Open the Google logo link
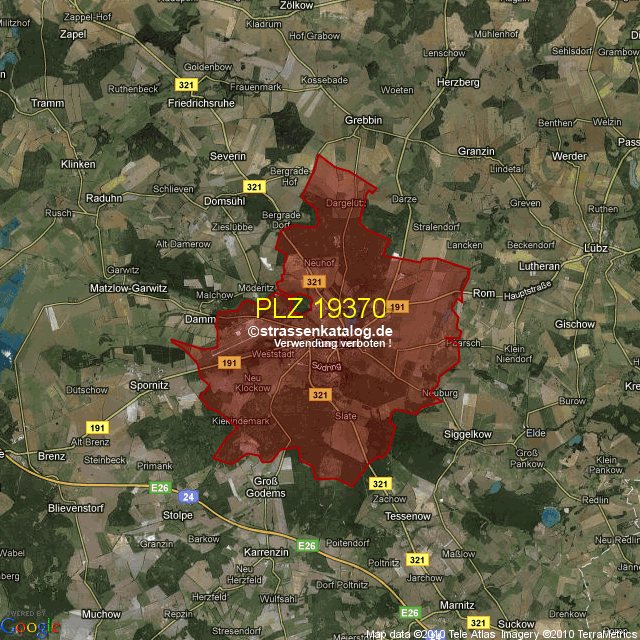The width and height of the screenshot is (640, 640). tap(30, 626)
